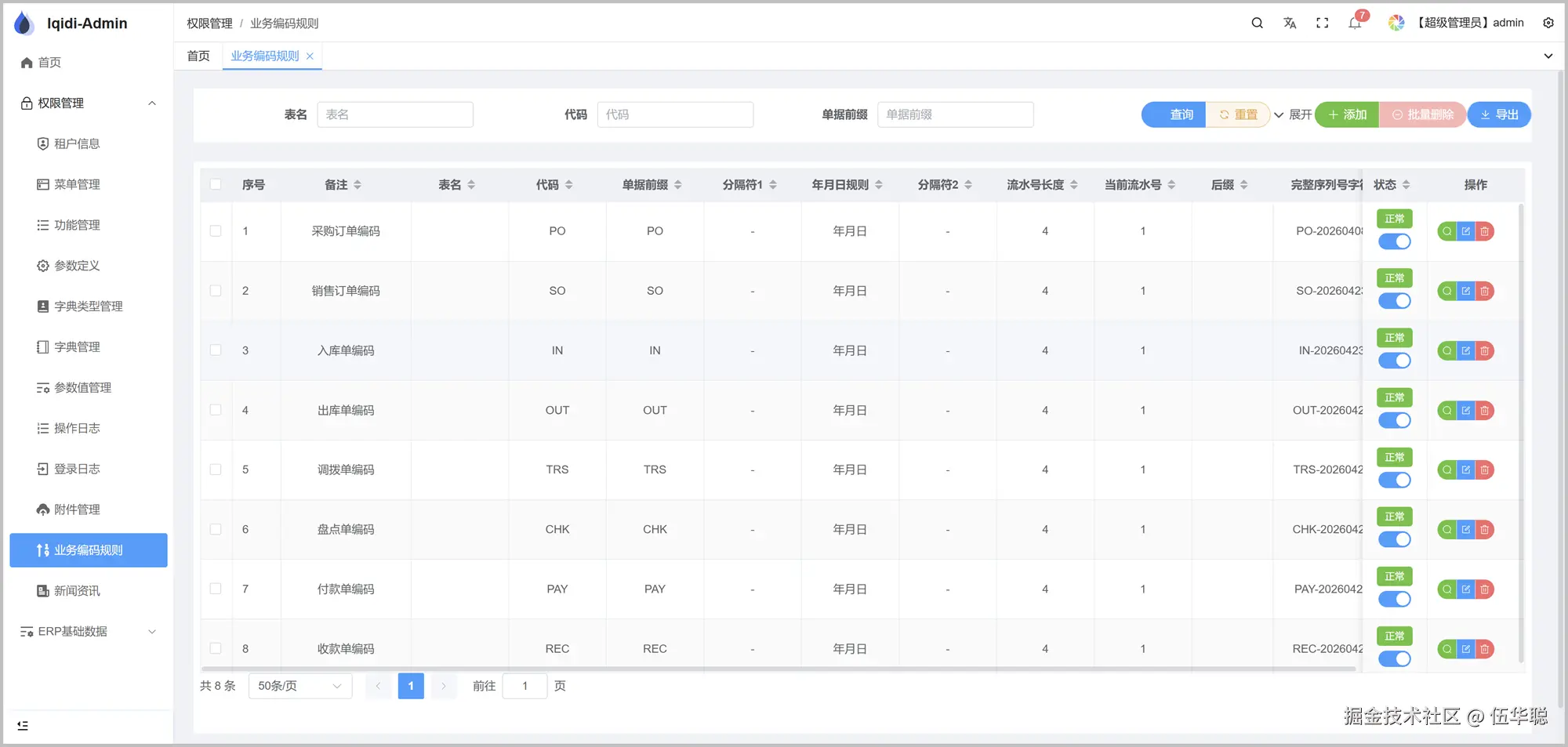Toggle status switch for PO row
The image size is (1568, 747).
tap(1395, 241)
